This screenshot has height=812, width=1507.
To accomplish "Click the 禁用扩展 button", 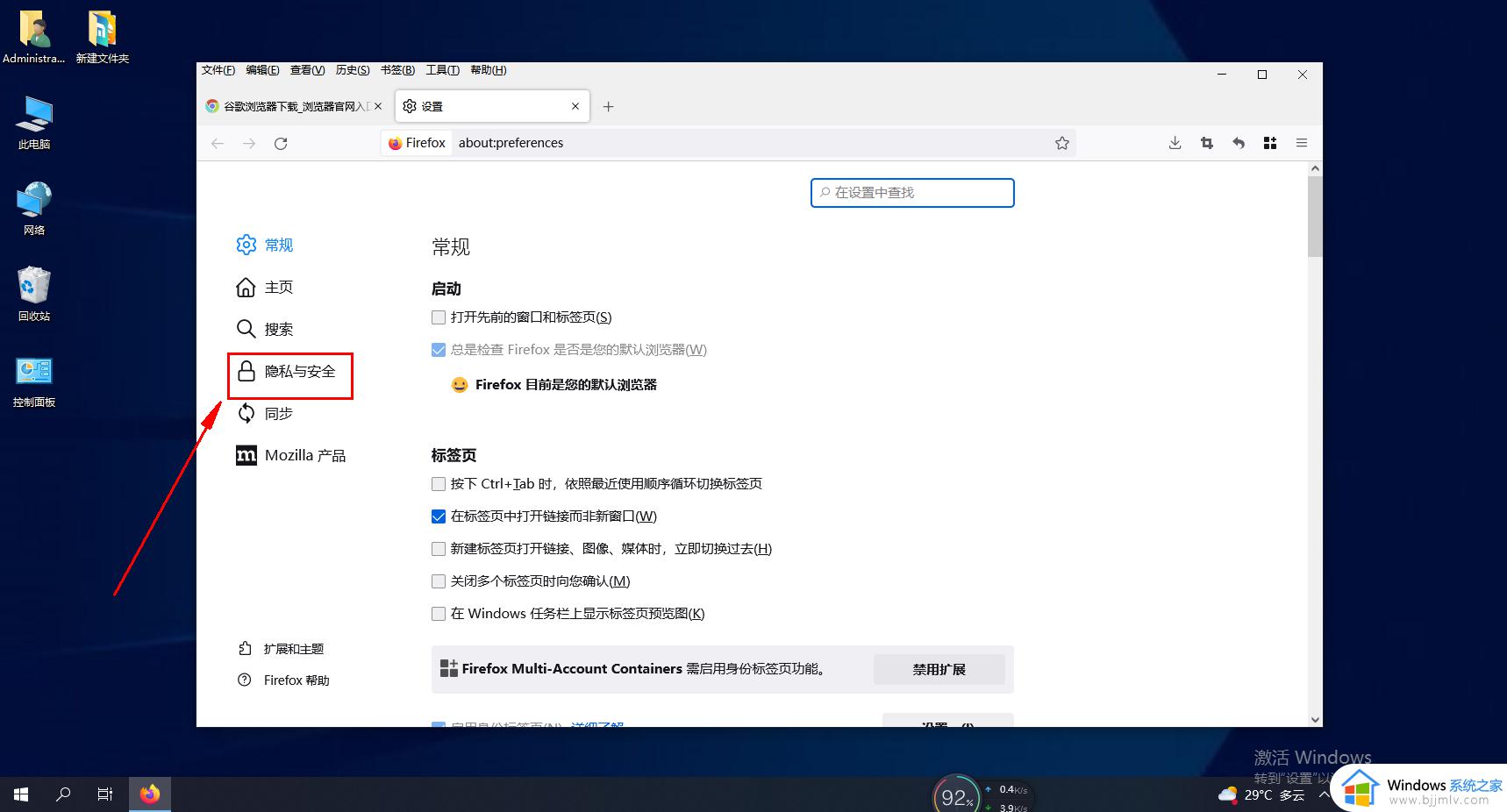I will point(939,669).
